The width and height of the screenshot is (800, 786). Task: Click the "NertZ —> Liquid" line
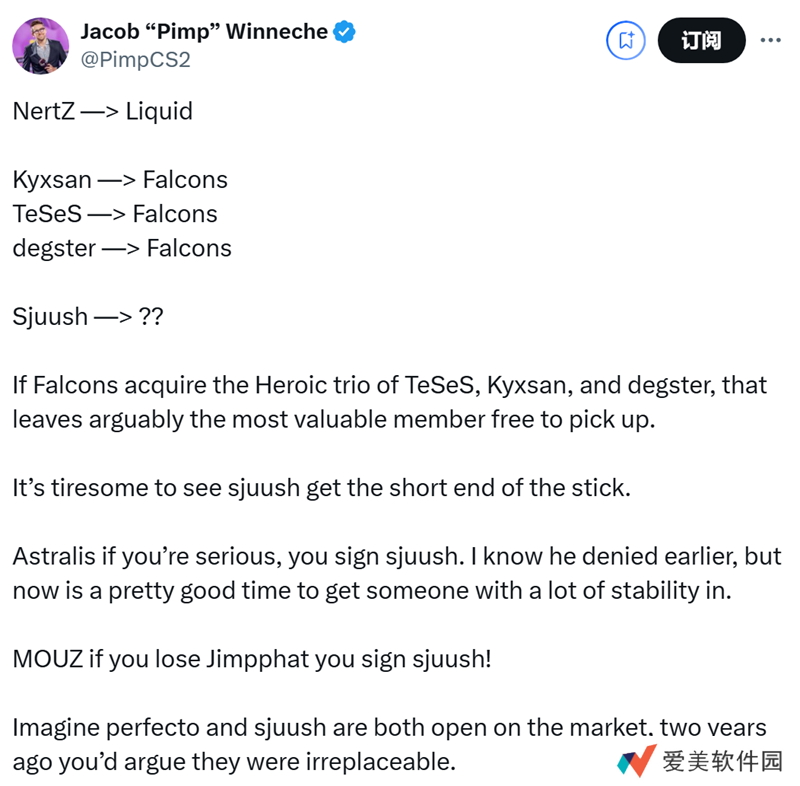click(102, 111)
